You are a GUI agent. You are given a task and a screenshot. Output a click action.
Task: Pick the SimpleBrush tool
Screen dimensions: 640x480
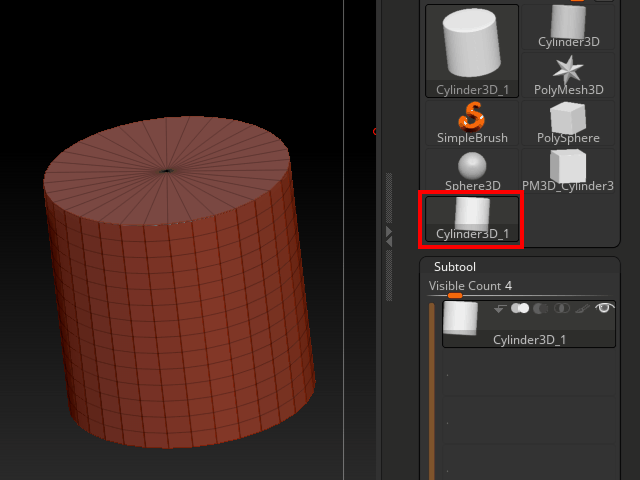coord(472,122)
